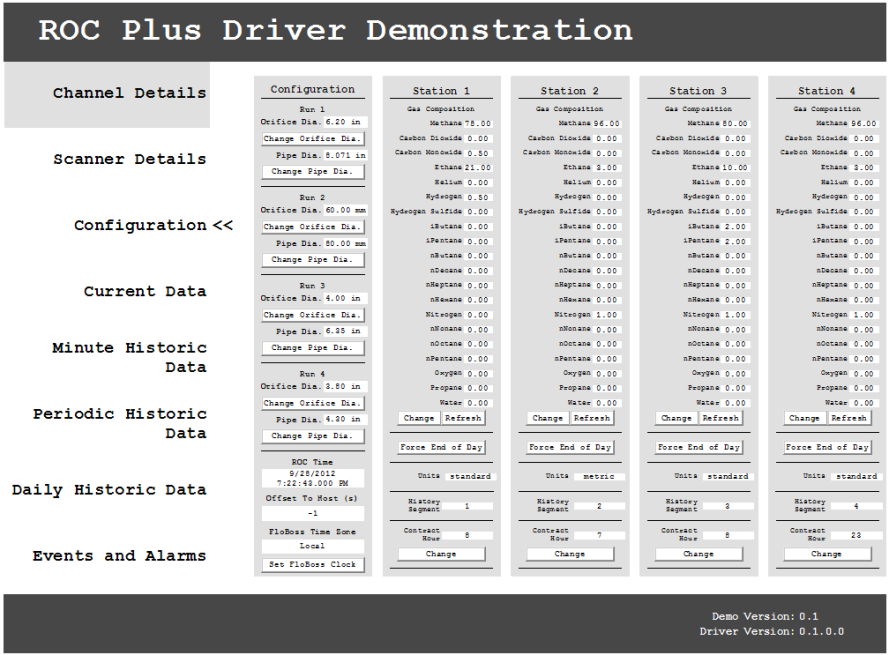Change Station 3 contract hour
Image resolution: width=889 pixels, height=655 pixels.
(698, 554)
